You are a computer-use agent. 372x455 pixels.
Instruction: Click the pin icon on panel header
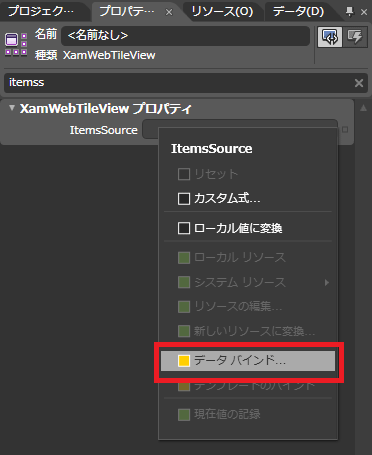(349, 12)
